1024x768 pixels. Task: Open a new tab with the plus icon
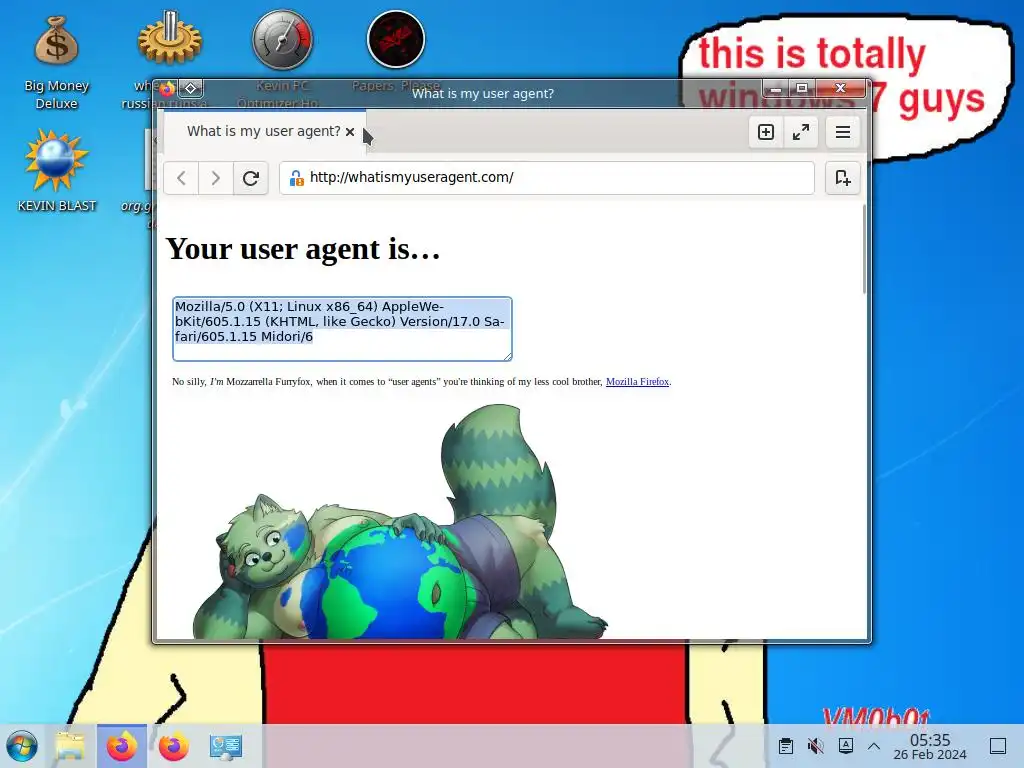click(x=765, y=132)
